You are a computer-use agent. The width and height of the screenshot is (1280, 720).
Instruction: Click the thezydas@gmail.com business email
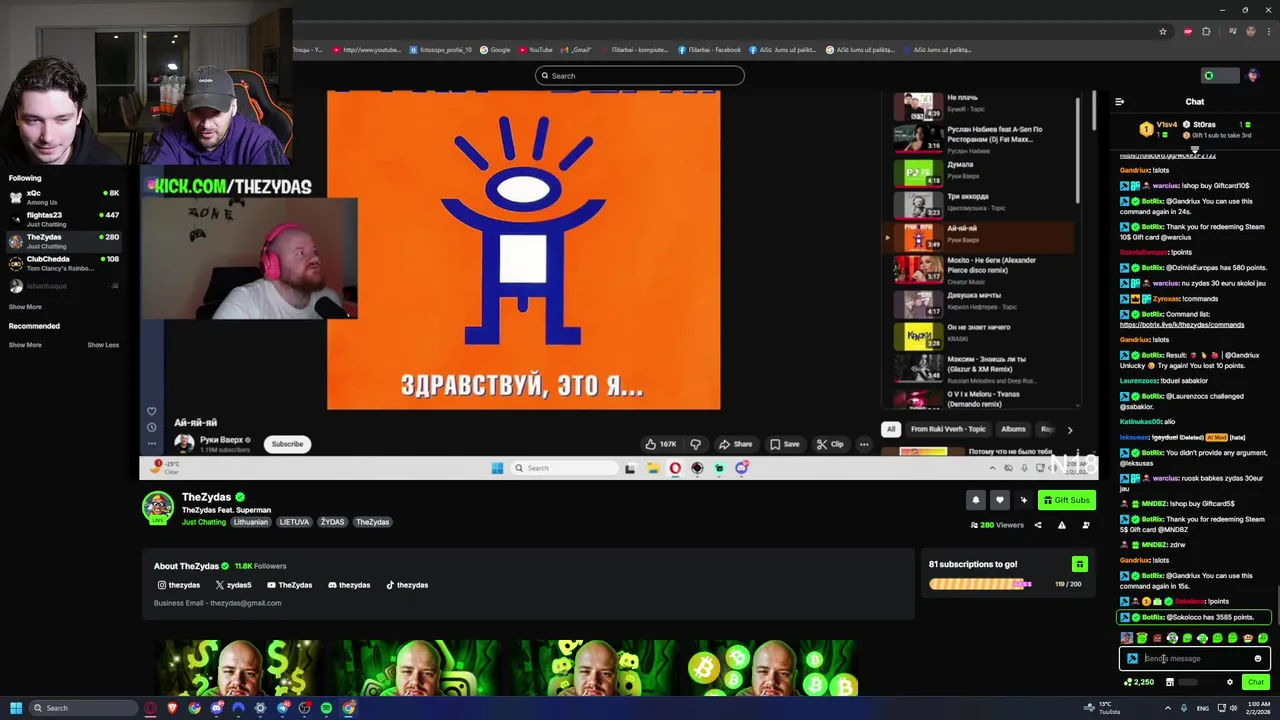pyautogui.click(x=244, y=603)
